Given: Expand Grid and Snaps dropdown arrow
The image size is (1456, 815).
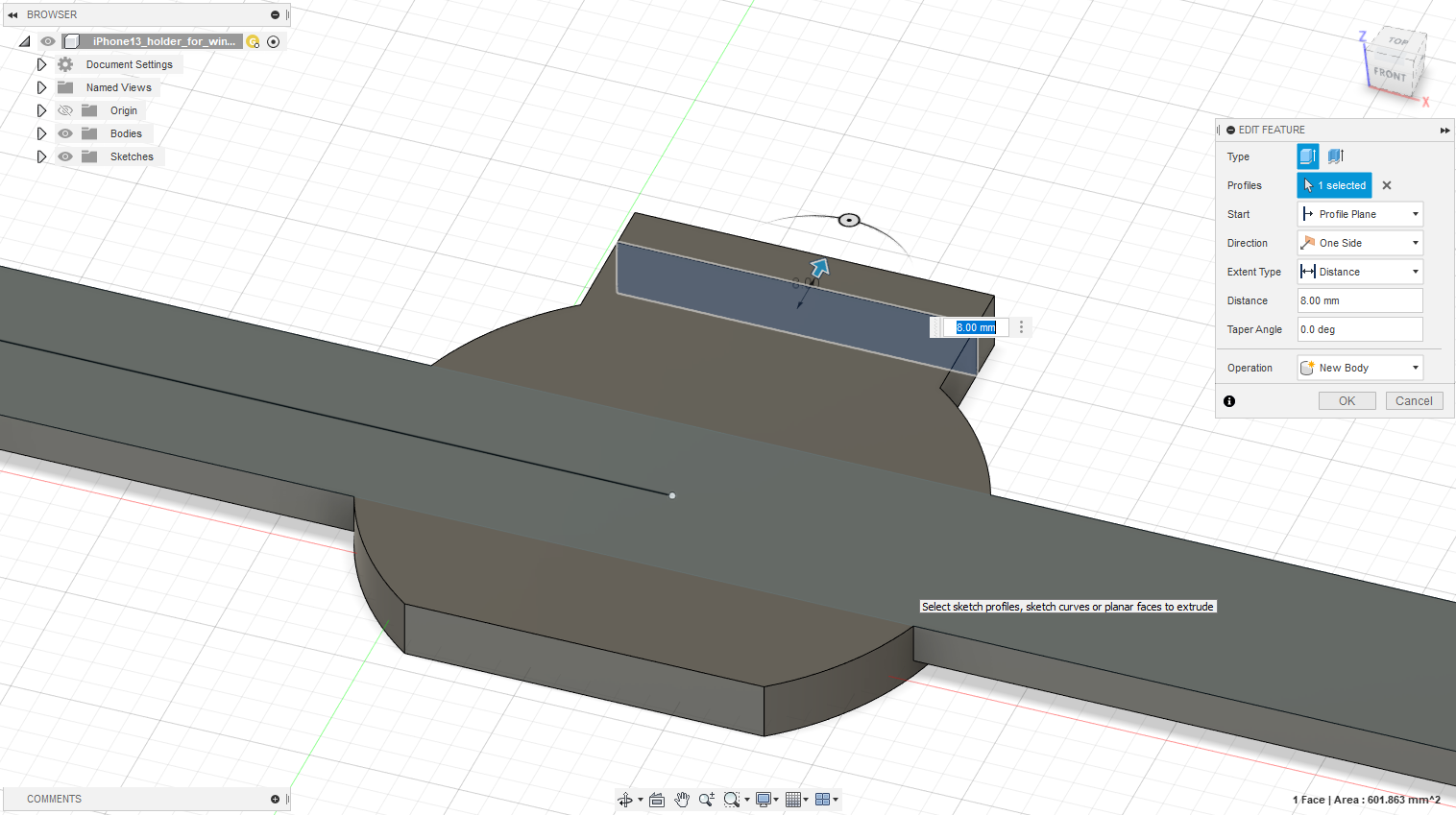Looking at the screenshot, I should (x=806, y=800).
